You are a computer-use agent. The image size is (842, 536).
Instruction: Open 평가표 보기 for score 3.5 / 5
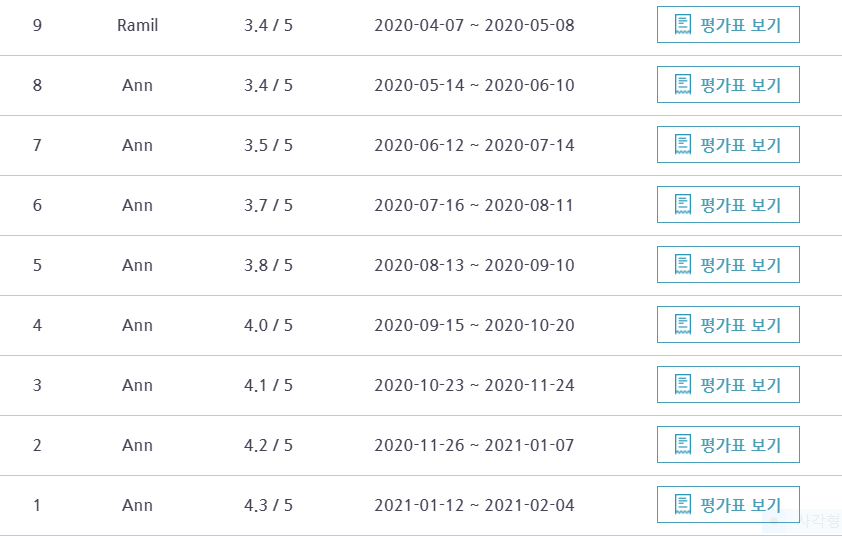[728, 144]
